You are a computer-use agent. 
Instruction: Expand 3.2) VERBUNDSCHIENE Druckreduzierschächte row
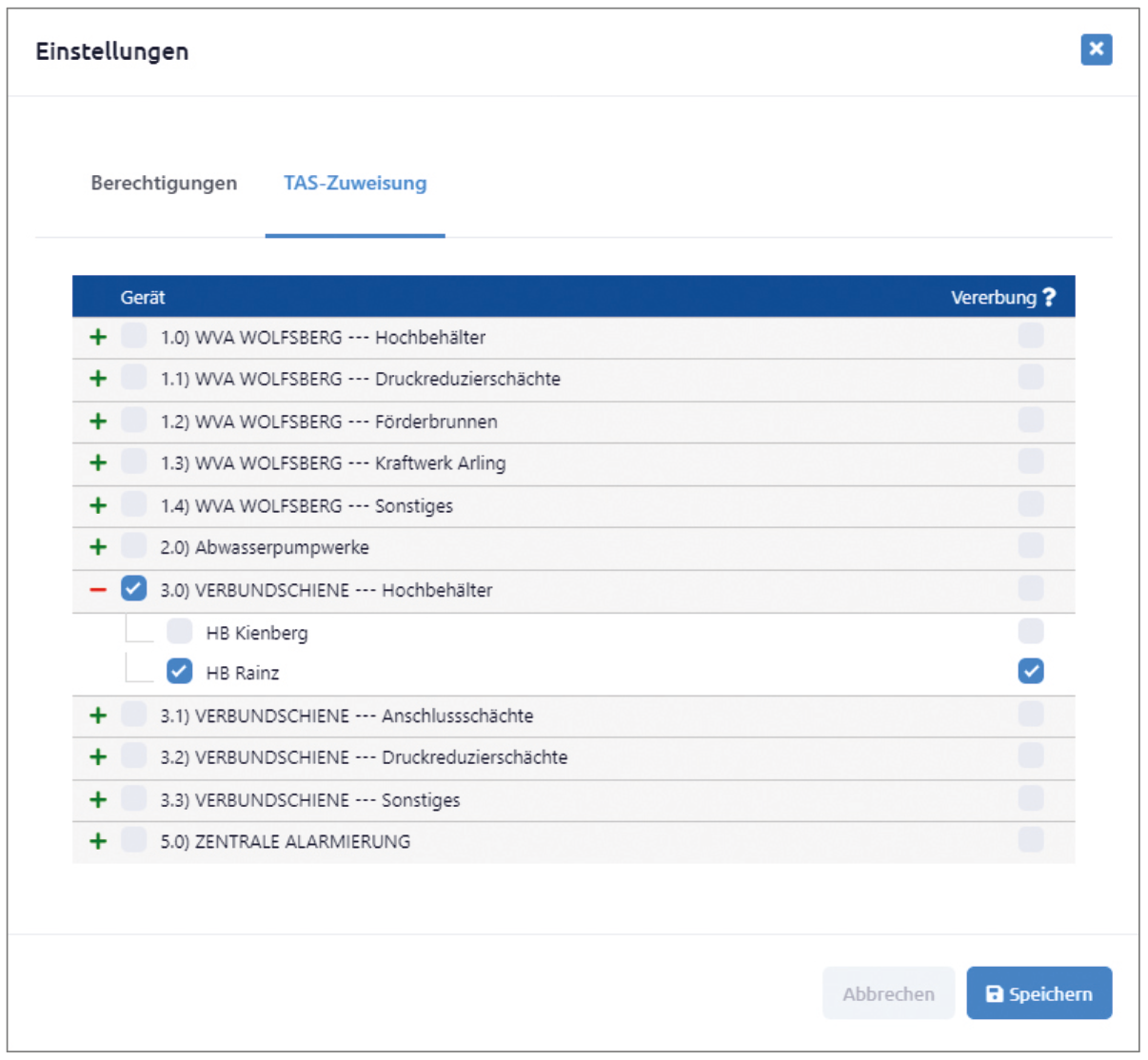(98, 757)
